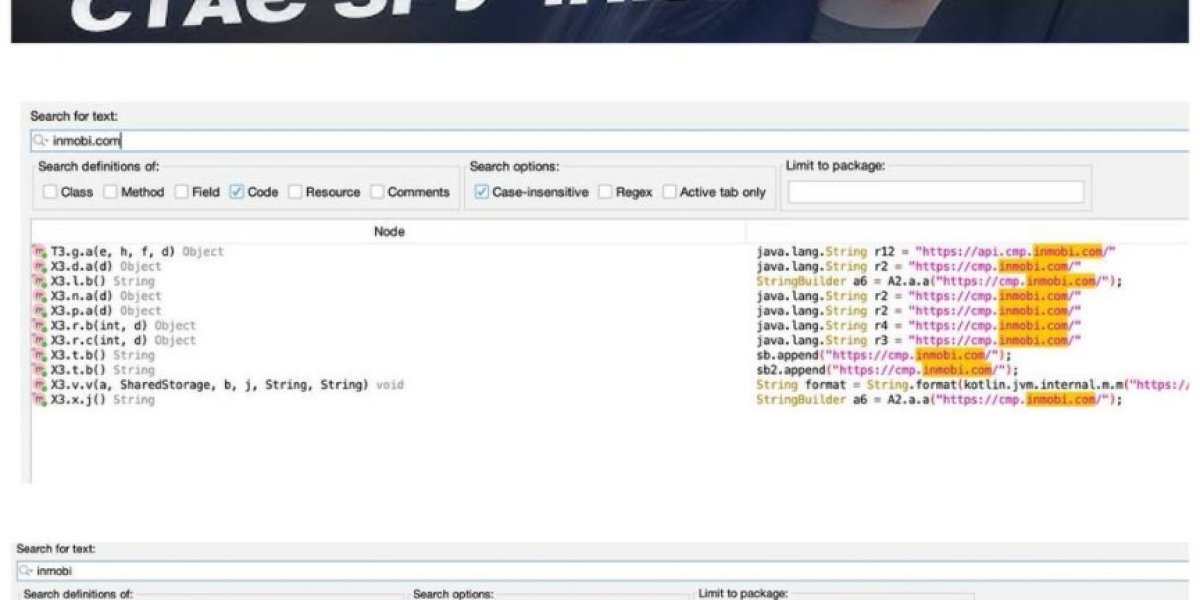Enable the Field search checkbox
The image size is (1200, 600).
click(x=181, y=192)
